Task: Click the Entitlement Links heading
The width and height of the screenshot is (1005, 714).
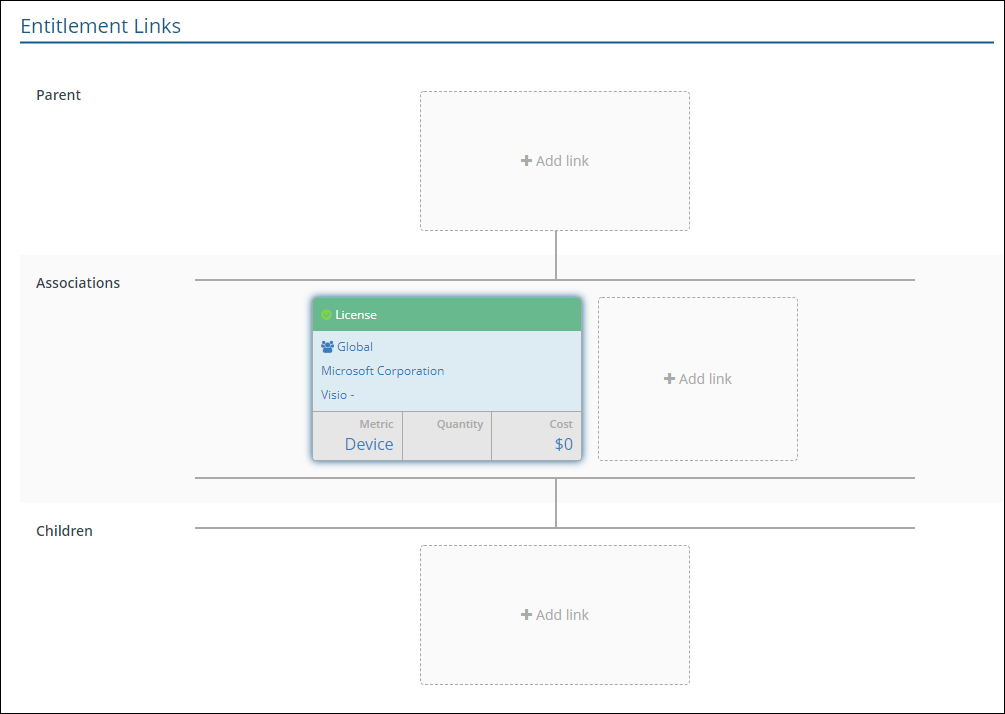Action: click(x=100, y=26)
